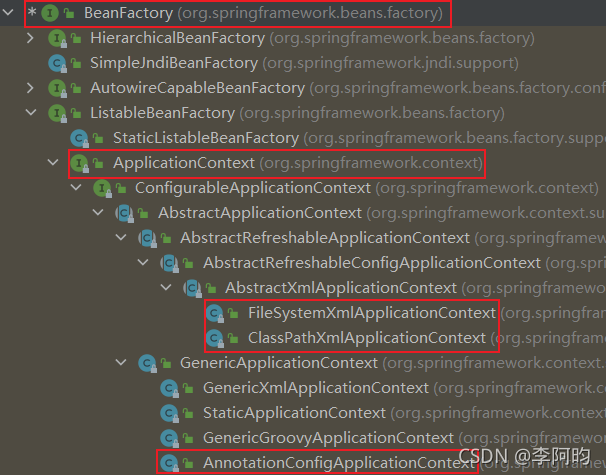The image size is (606, 475).
Task: Click the AbstractApplicationContext abstract class icon
Action: [x=125, y=213]
